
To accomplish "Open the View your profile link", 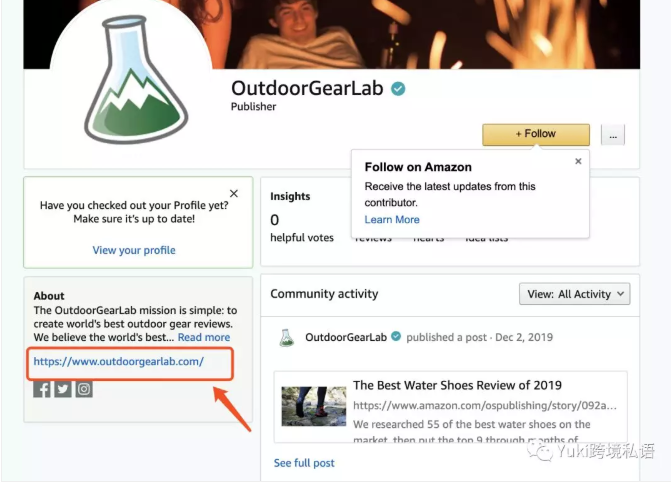I will tap(134, 250).
